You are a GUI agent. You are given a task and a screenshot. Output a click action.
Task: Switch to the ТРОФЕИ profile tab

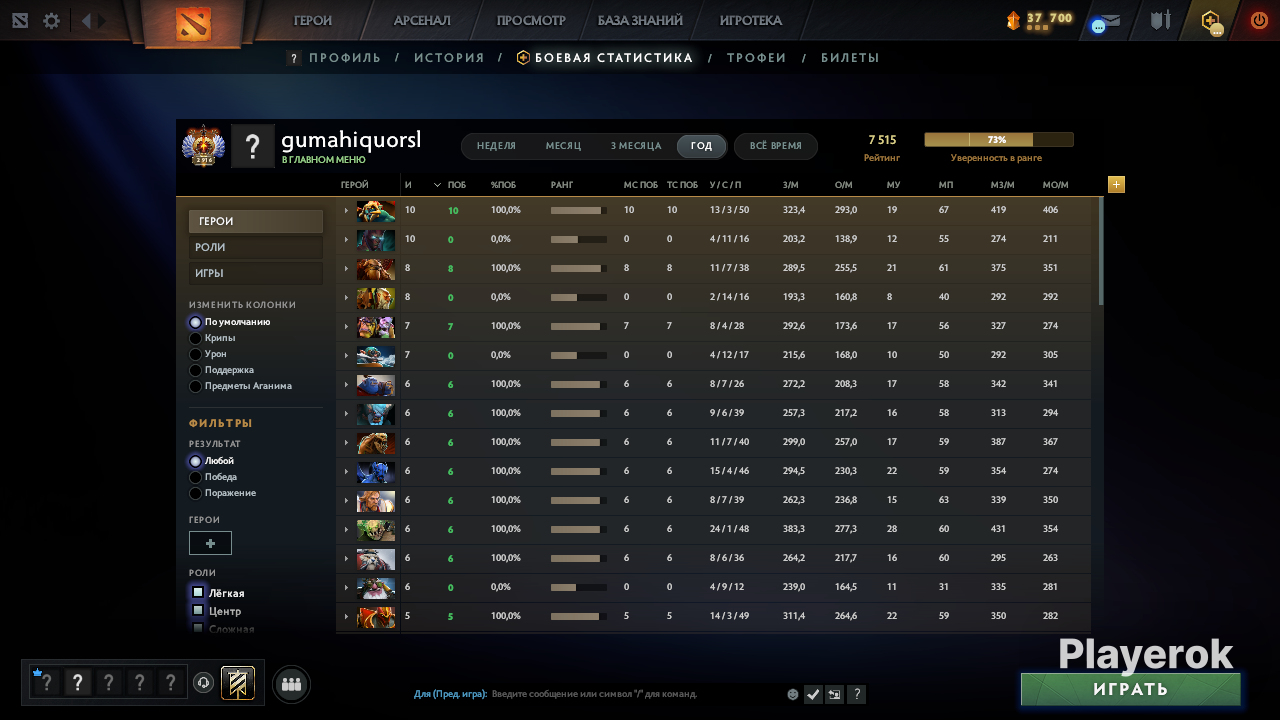coord(757,58)
